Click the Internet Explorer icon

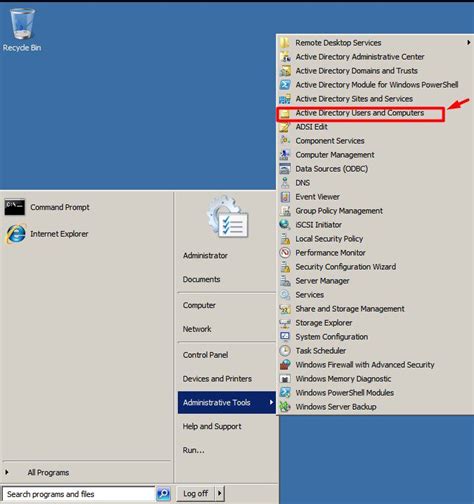coord(15,234)
